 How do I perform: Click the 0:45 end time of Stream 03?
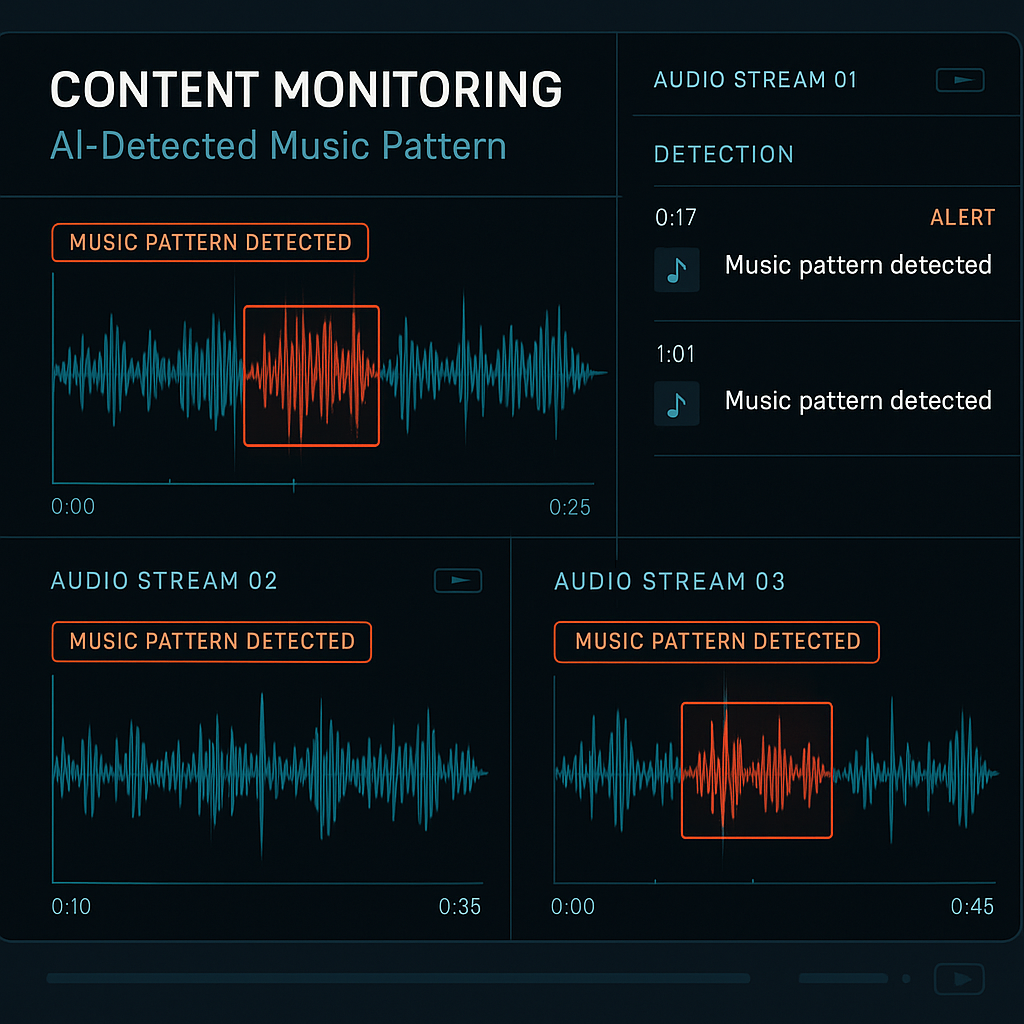pos(972,906)
